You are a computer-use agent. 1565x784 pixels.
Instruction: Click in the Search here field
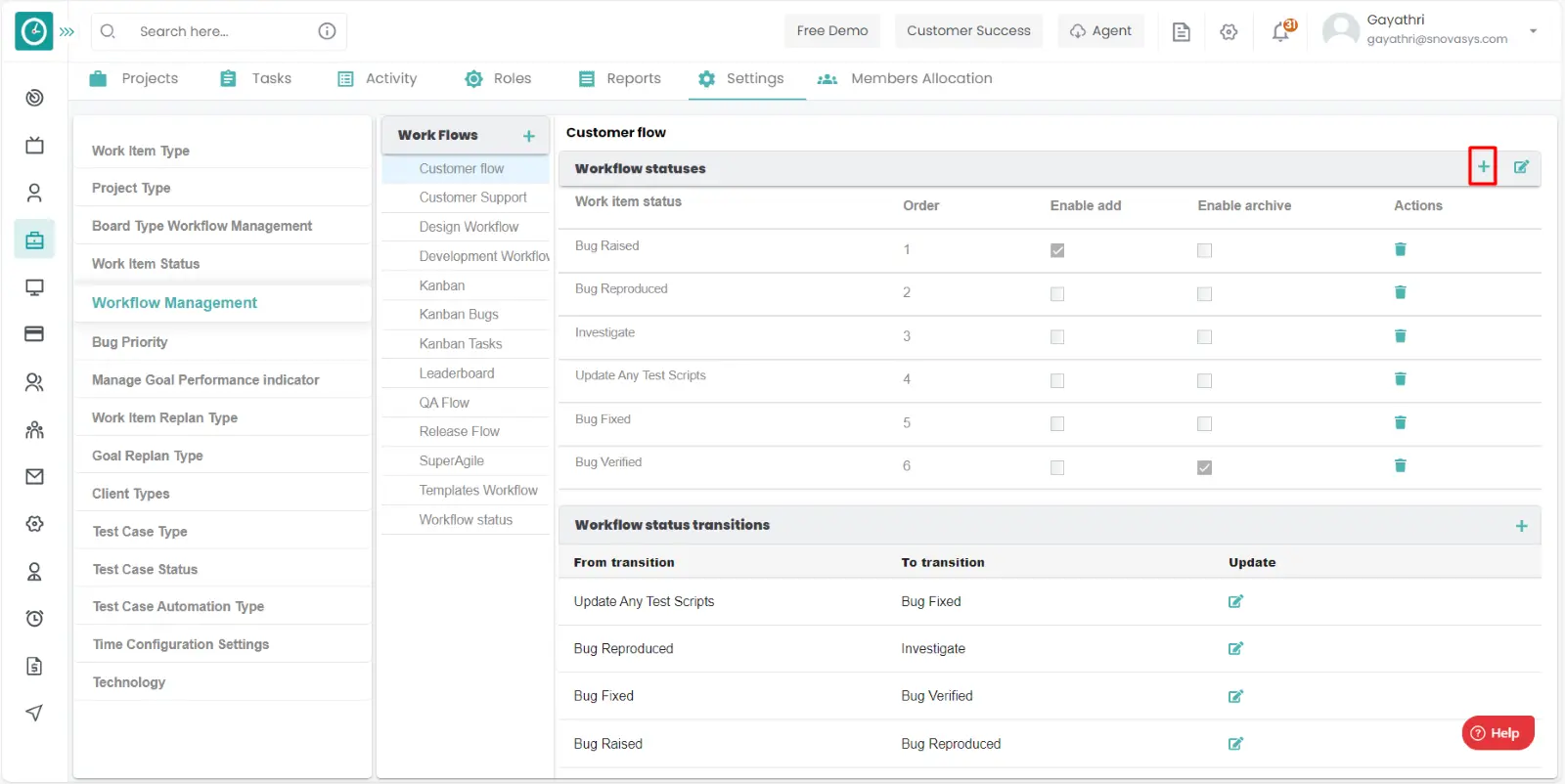click(219, 31)
